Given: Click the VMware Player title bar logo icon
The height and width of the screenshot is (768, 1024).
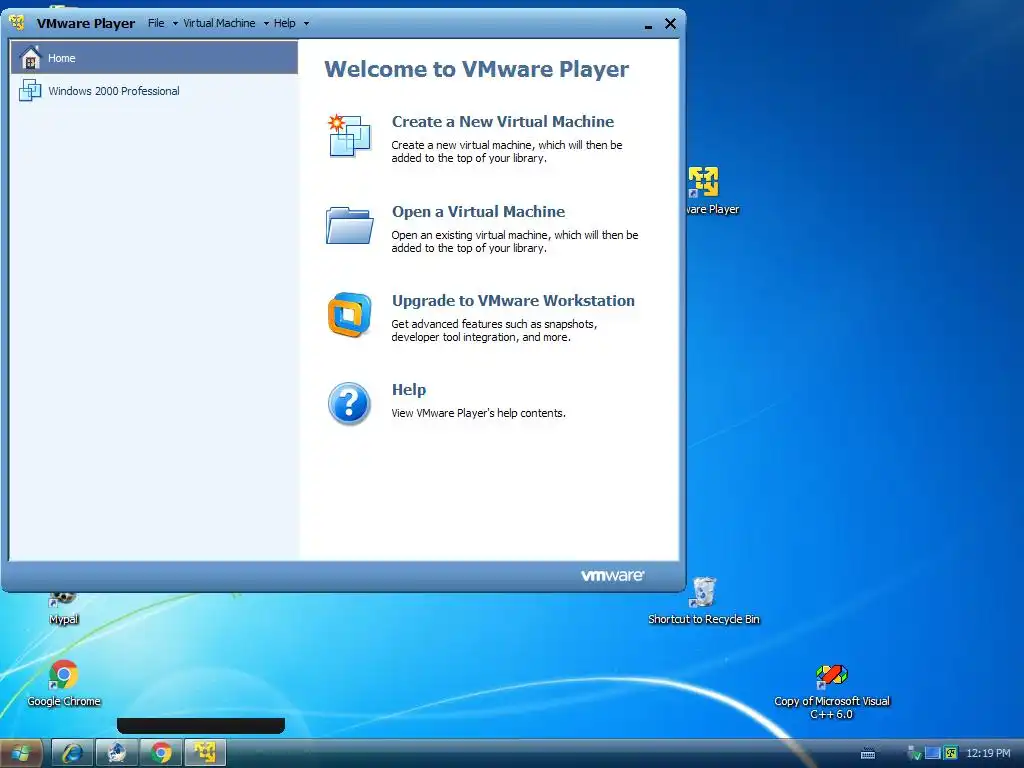Looking at the screenshot, I should (17, 23).
